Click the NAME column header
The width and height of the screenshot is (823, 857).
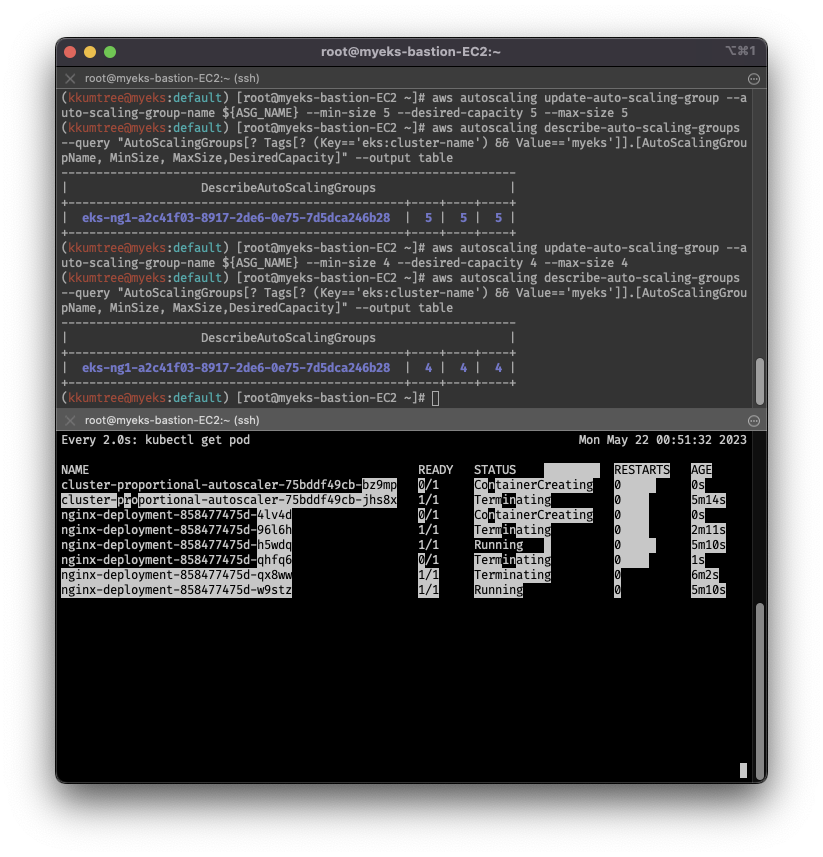tap(75, 470)
